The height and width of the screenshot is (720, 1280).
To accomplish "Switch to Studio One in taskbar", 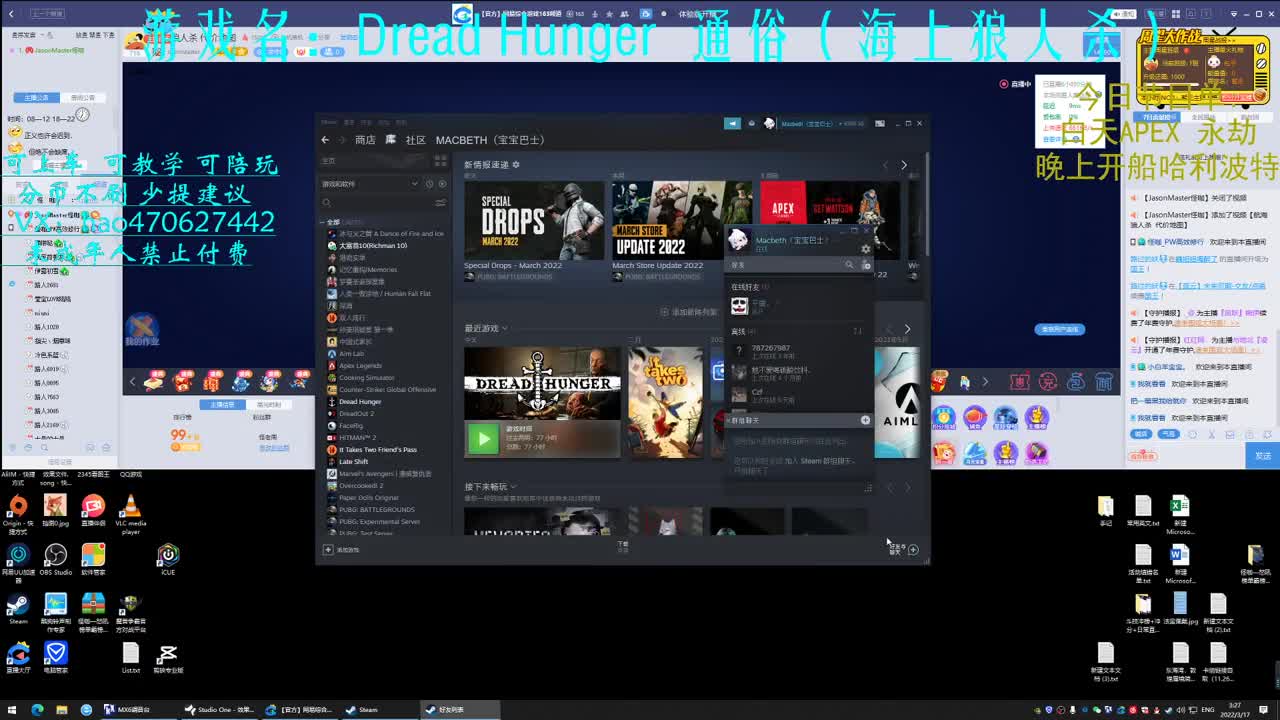I will (218, 710).
